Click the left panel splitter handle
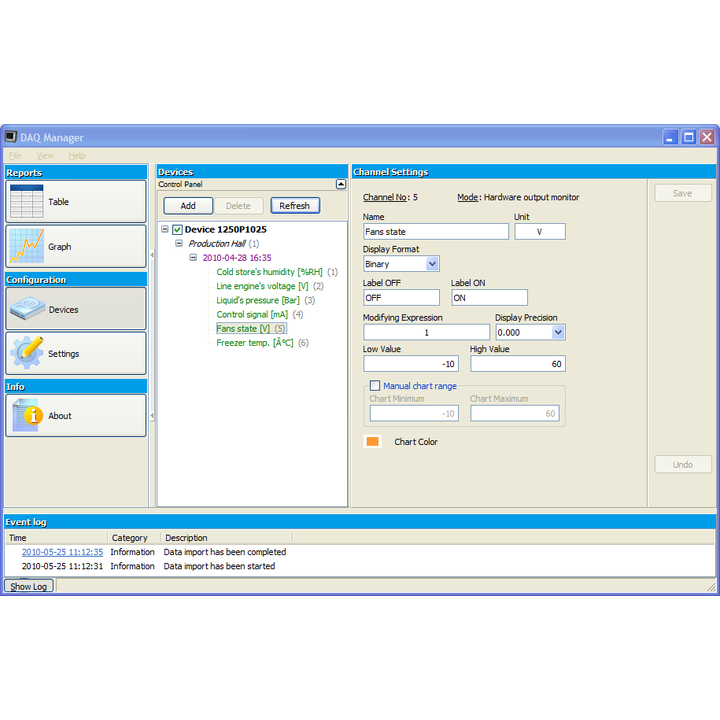This screenshot has height=720, width=720. point(152,255)
